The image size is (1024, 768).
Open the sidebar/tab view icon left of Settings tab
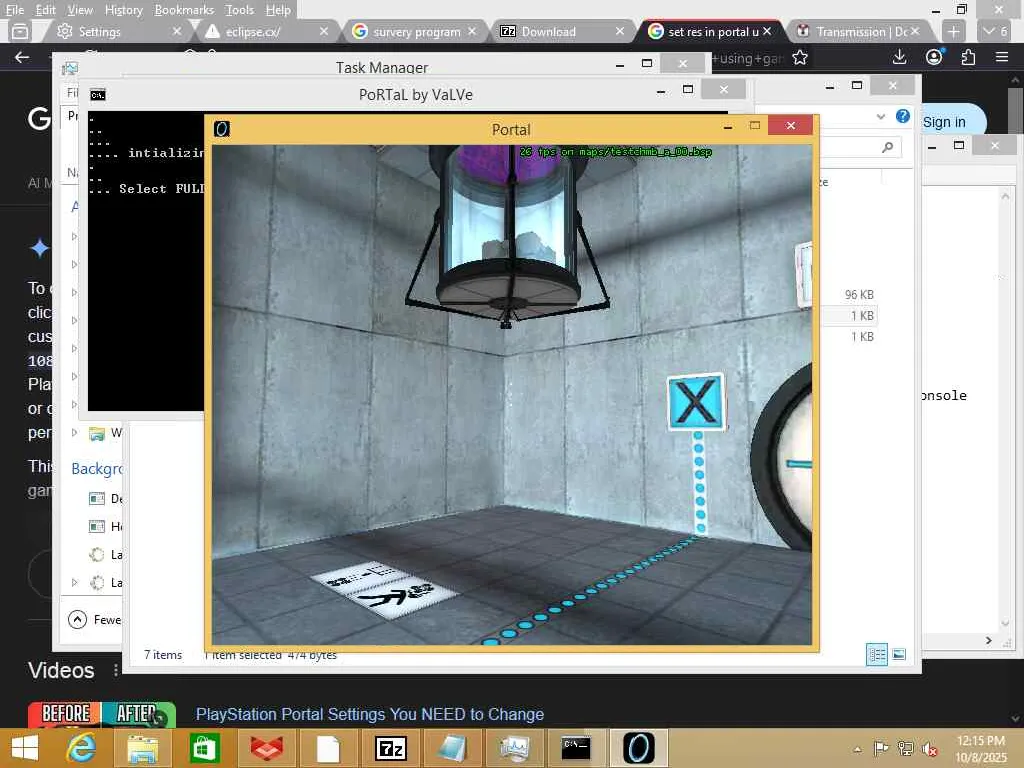click(x=20, y=31)
